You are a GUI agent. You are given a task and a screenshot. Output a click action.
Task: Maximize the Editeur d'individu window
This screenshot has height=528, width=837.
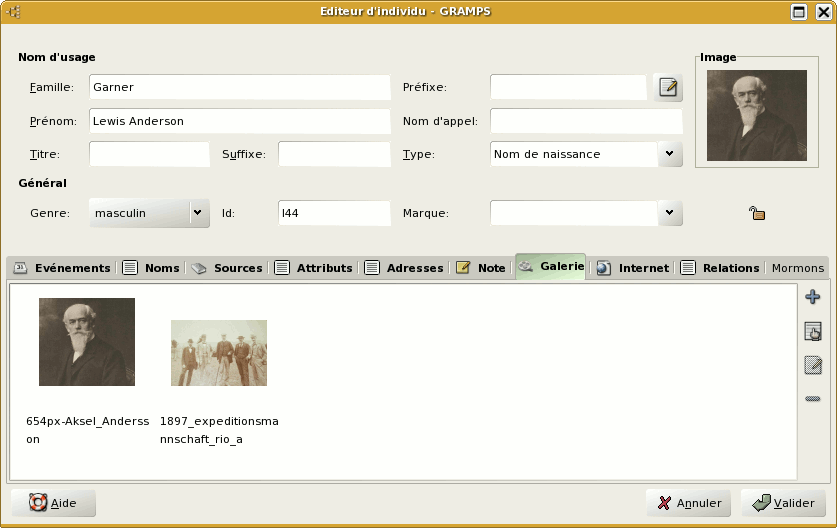click(x=798, y=12)
